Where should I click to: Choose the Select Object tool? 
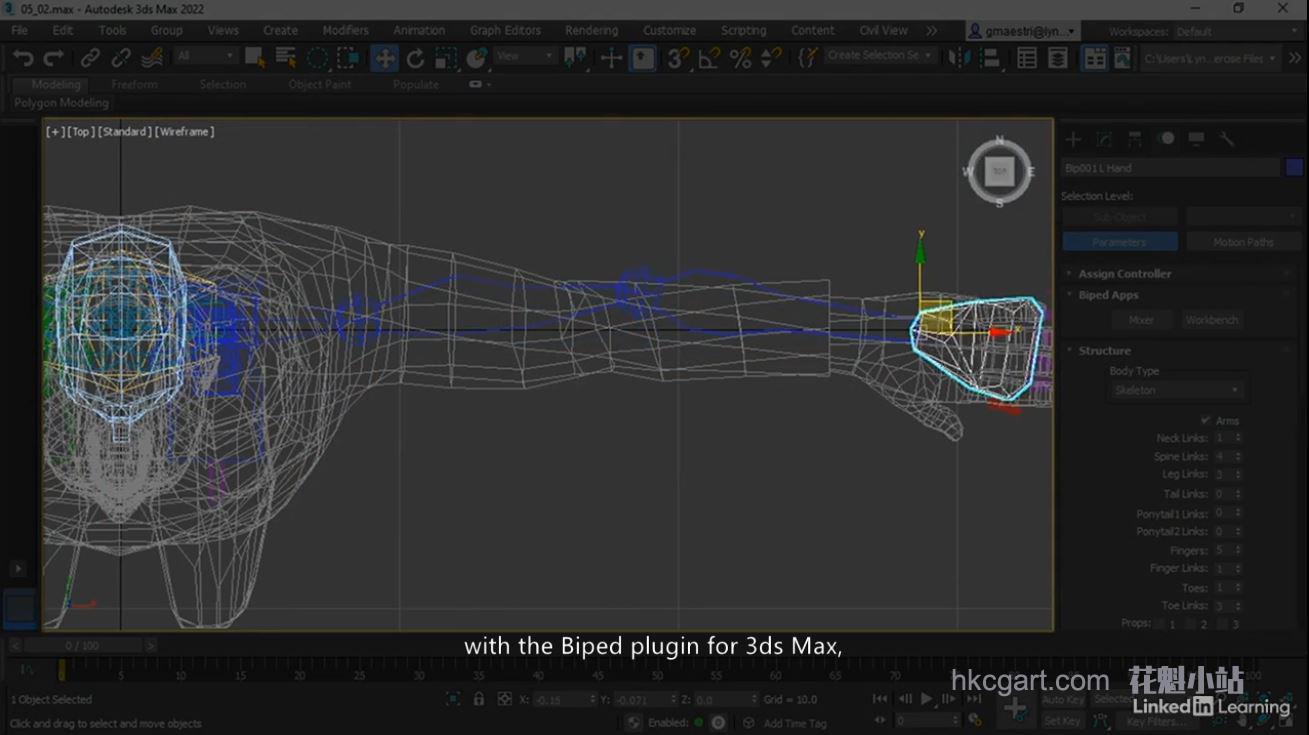[256, 58]
